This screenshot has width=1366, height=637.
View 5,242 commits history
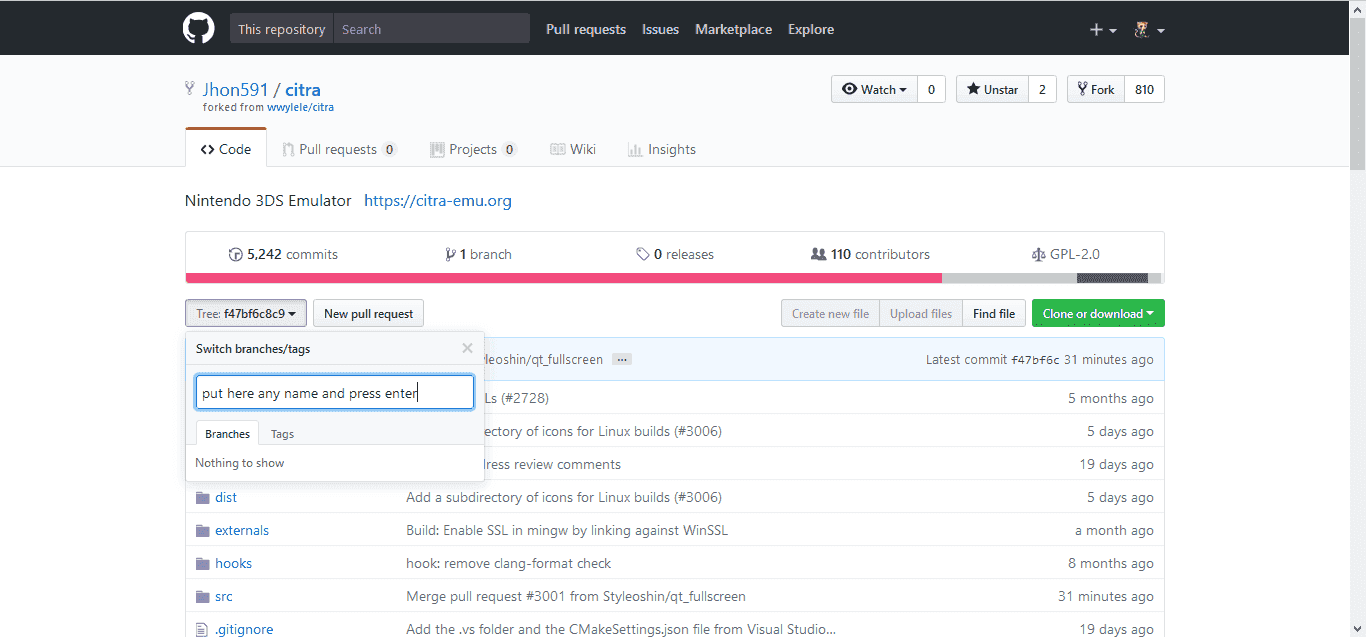(x=283, y=254)
